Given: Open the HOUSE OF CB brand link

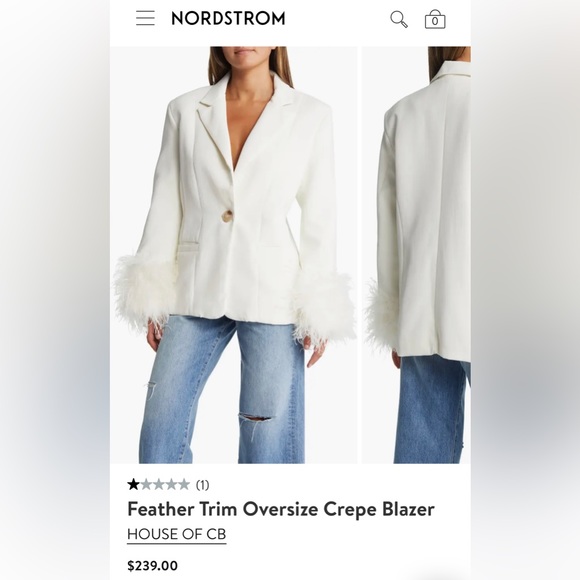Looking at the screenshot, I should pos(176,534).
